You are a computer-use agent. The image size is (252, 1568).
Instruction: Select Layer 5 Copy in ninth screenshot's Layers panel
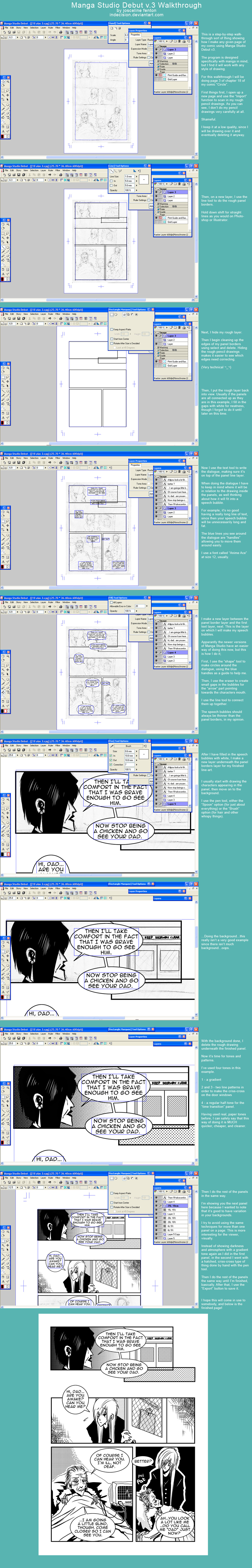coord(171,1234)
